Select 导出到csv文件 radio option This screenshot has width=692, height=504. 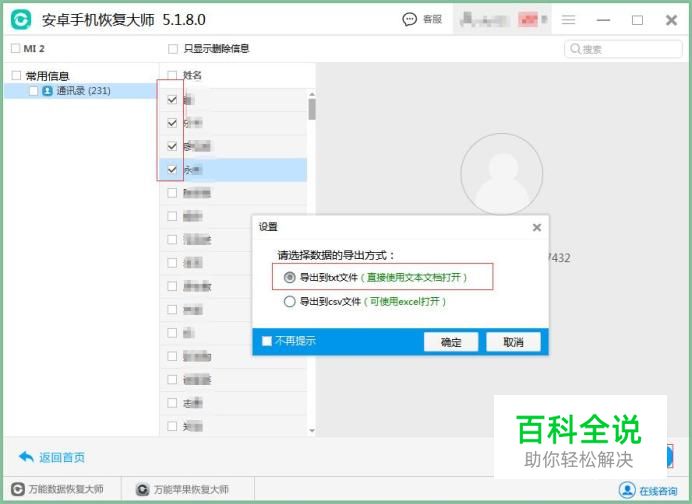[289, 301]
